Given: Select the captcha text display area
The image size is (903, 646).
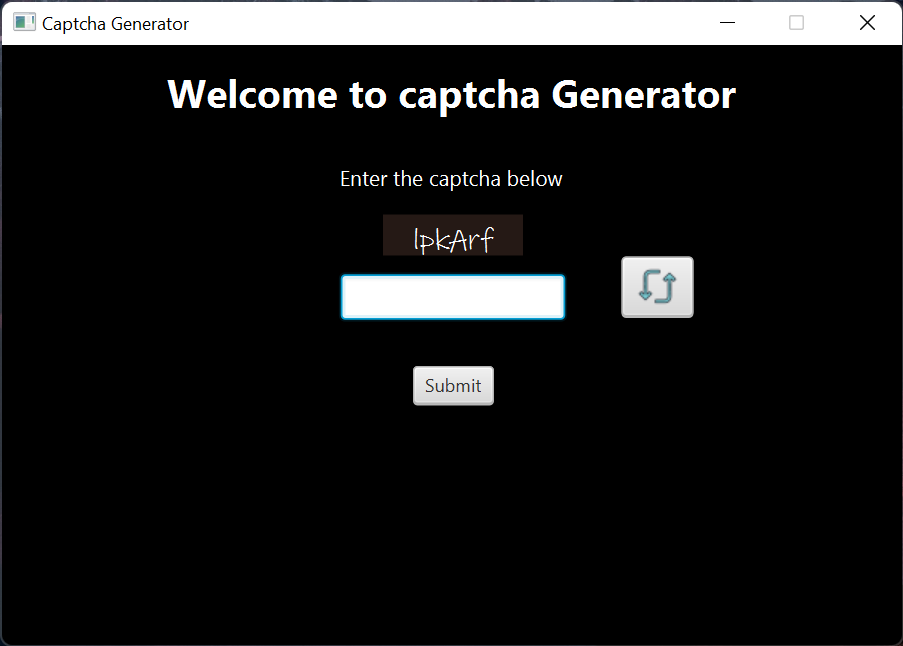Looking at the screenshot, I should pyautogui.click(x=452, y=235).
